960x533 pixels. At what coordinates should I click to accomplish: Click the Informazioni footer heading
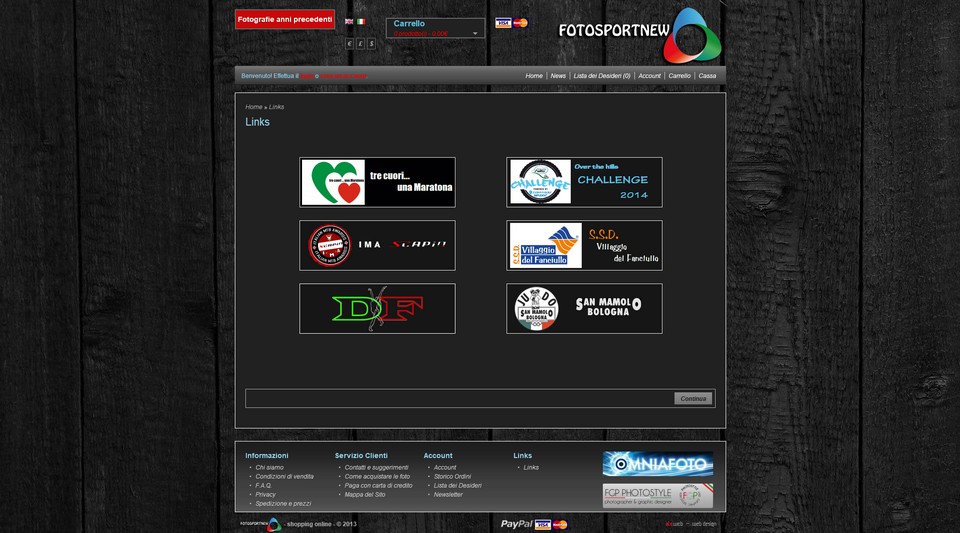click(267, 456)
